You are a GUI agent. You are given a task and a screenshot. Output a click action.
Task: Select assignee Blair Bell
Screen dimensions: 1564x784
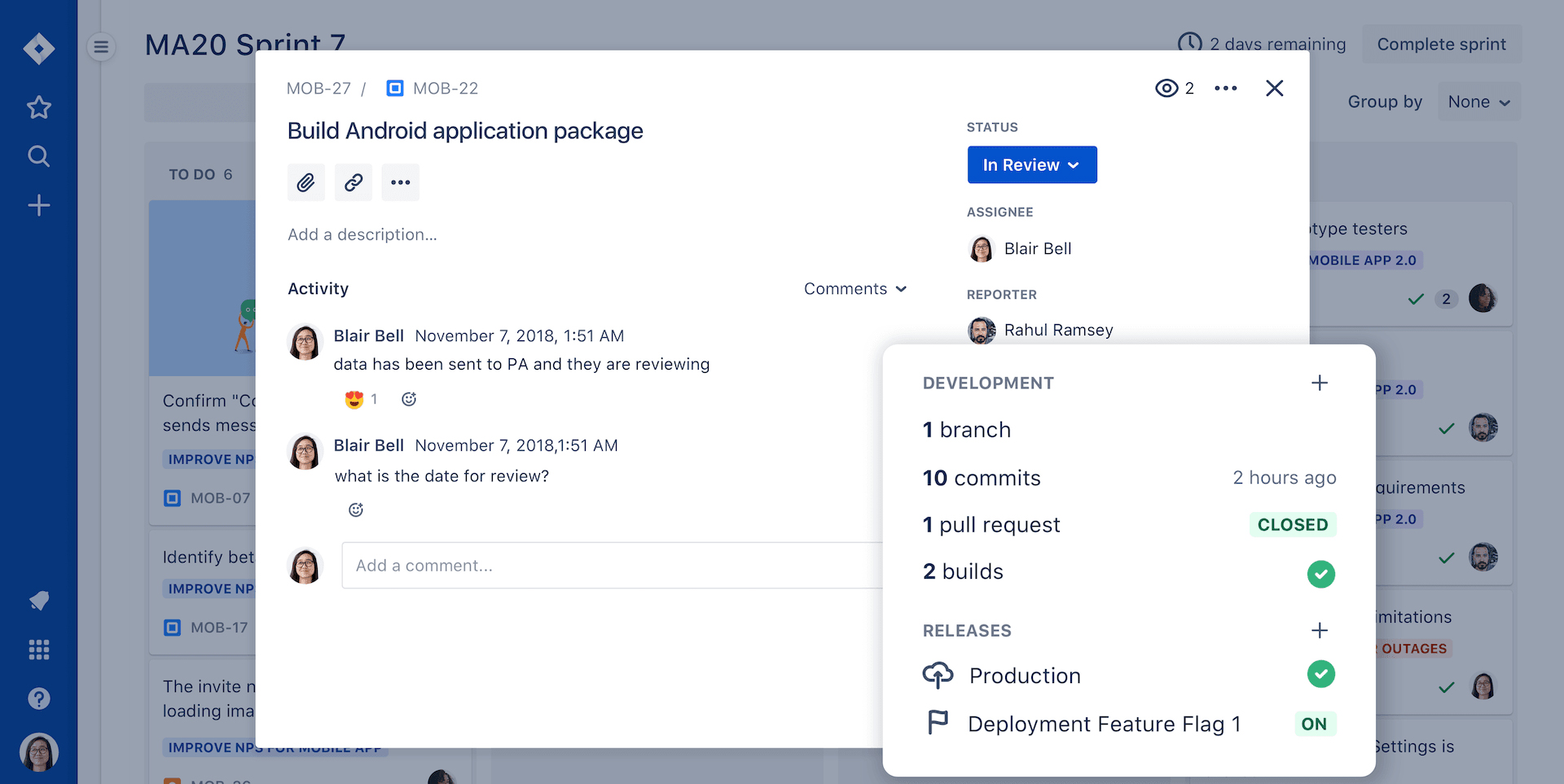point(1020,248)
